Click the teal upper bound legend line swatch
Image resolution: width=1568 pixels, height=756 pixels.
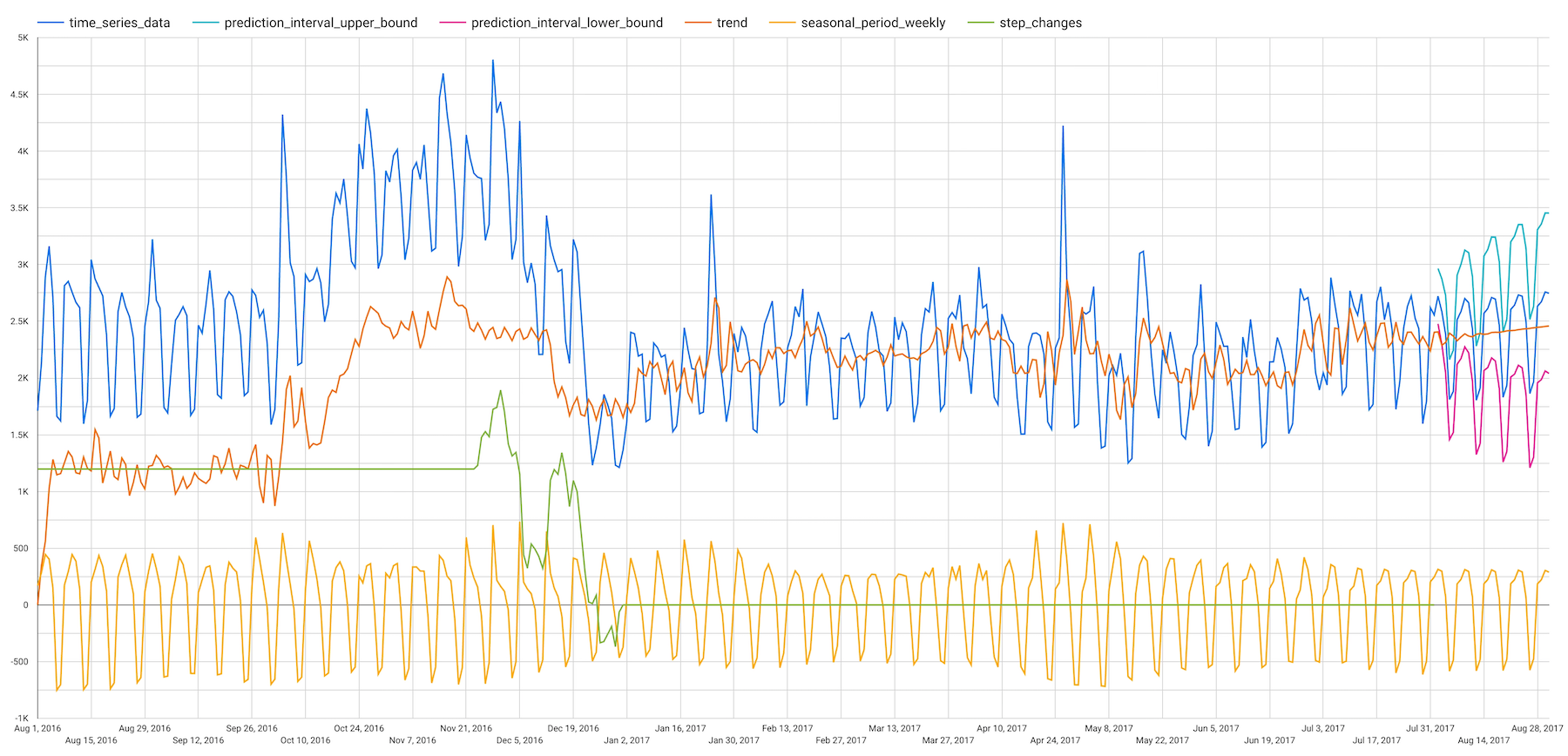click(x=206, y=23)
